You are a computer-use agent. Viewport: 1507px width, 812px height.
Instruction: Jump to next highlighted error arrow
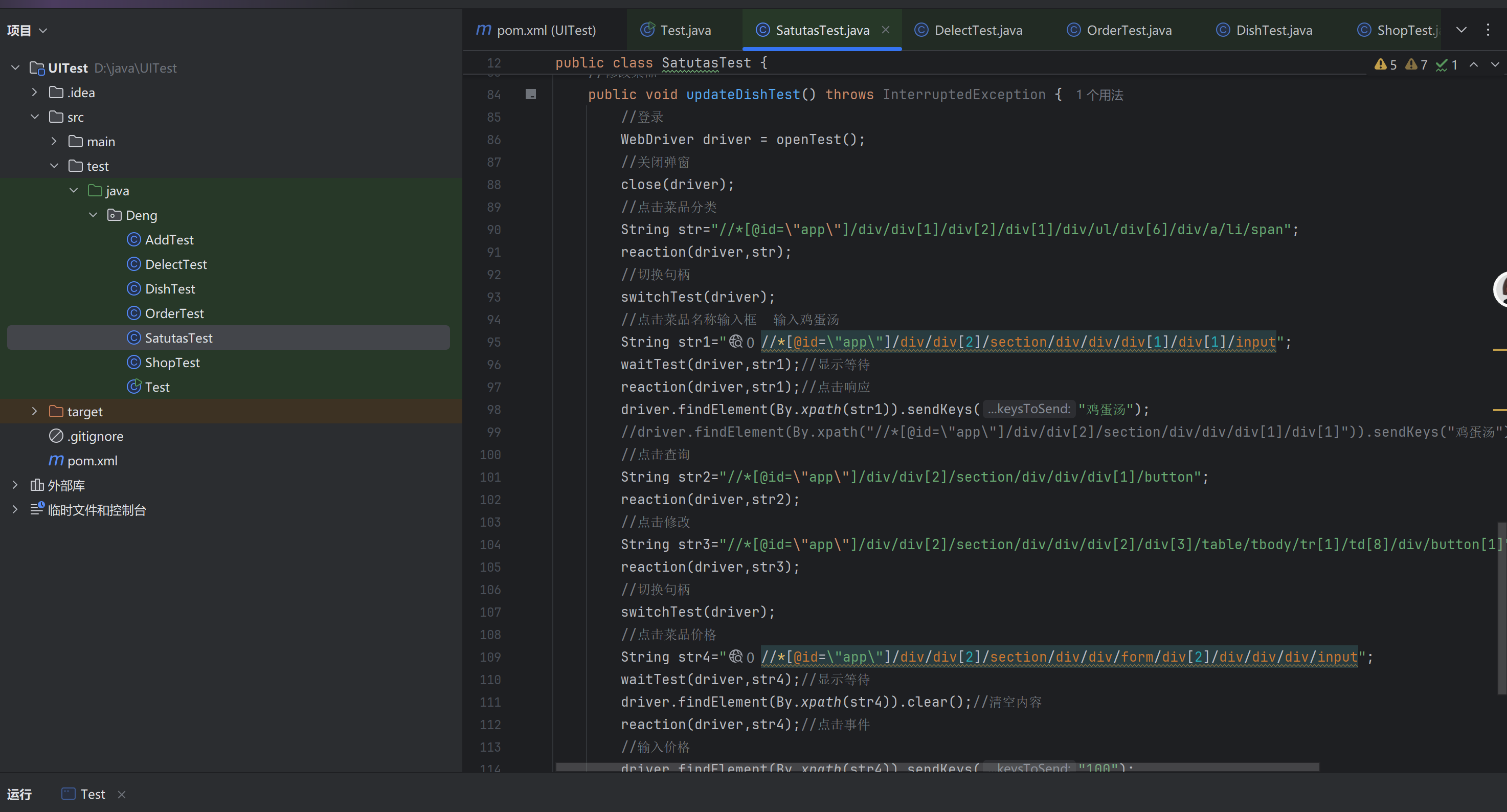point(1495,64)
